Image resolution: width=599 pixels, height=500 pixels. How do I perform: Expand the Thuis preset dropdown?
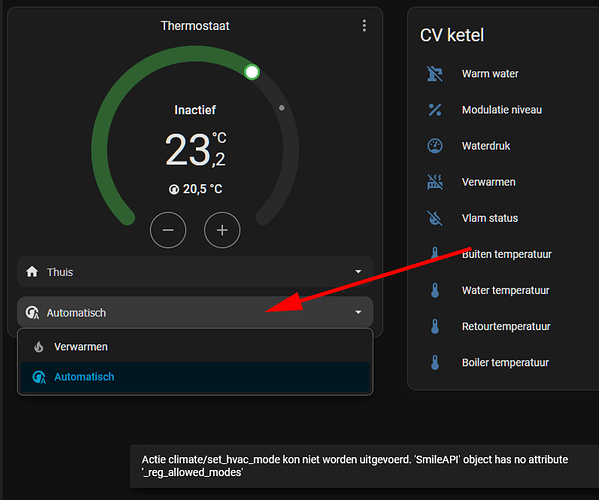(x=195, y=272)
